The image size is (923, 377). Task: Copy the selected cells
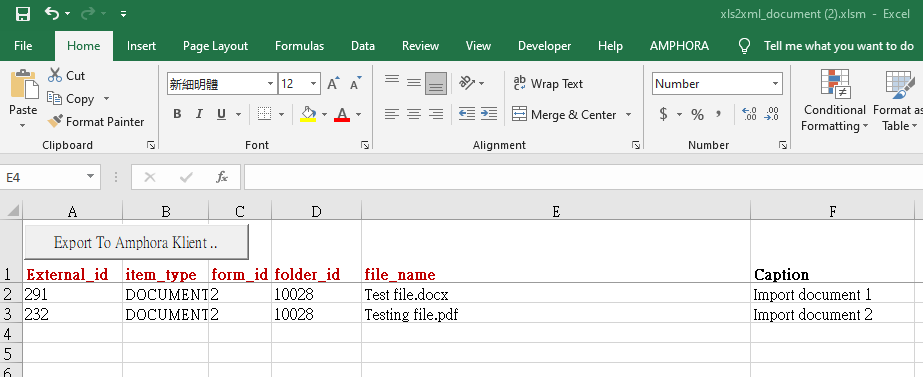pyautogui.click(x=71, y=98)
